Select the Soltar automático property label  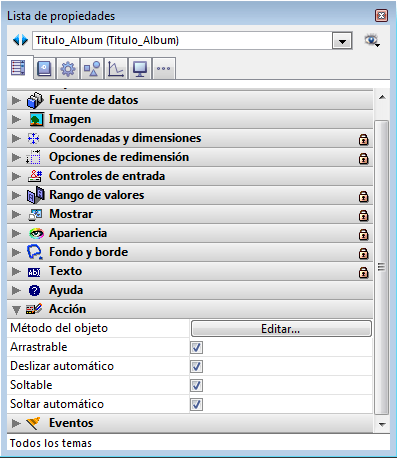coord(57,404)
